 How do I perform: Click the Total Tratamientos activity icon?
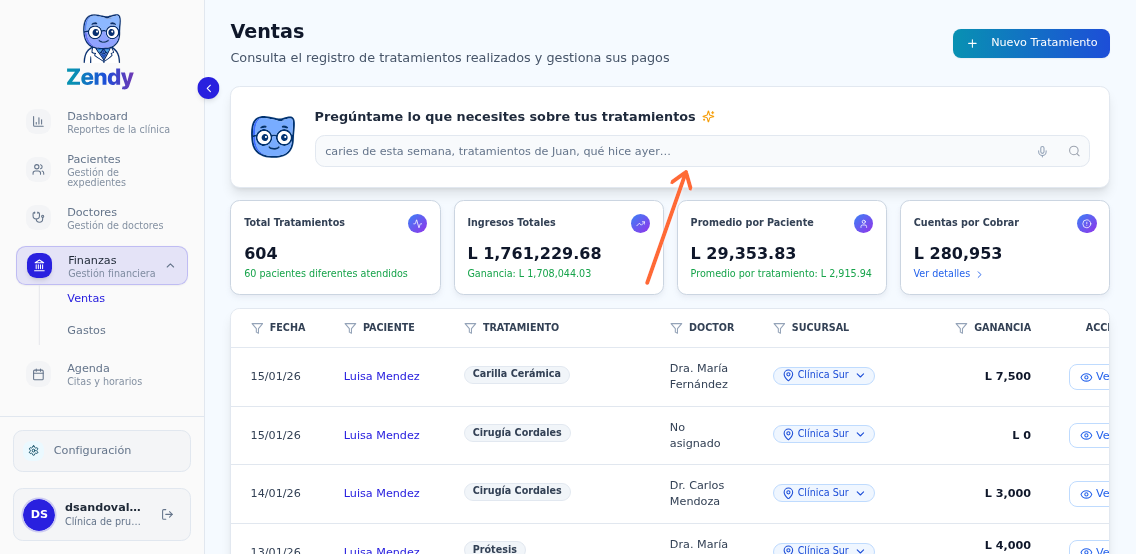[417, 224]
